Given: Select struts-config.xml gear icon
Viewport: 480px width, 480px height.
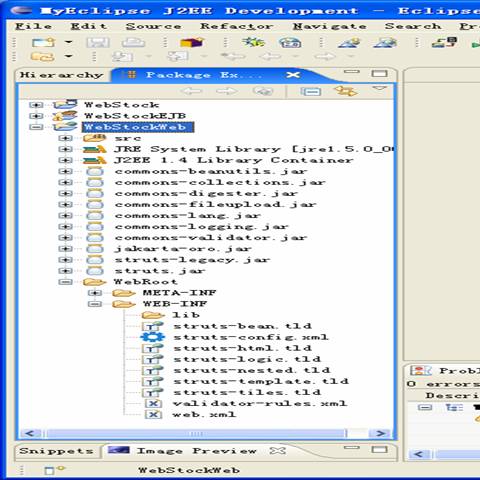Looking at the screenshot, I should [x=153, y=337].
